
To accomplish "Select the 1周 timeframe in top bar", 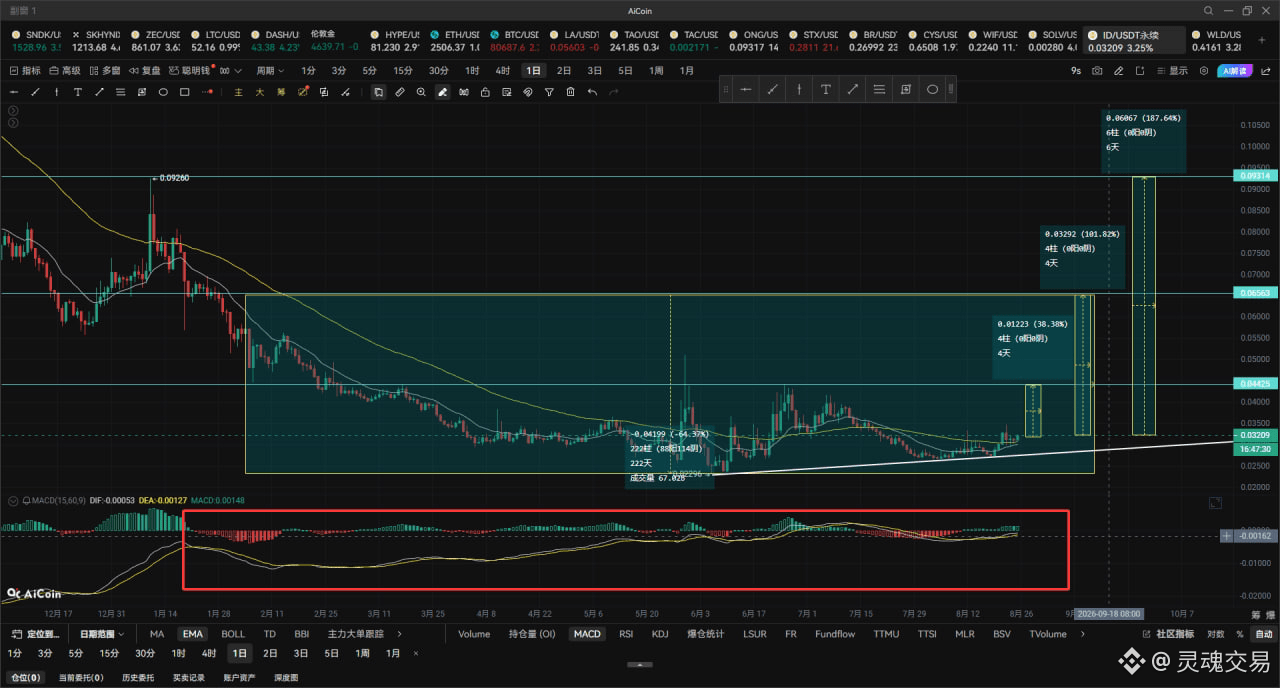I will [x=656, y=71].
